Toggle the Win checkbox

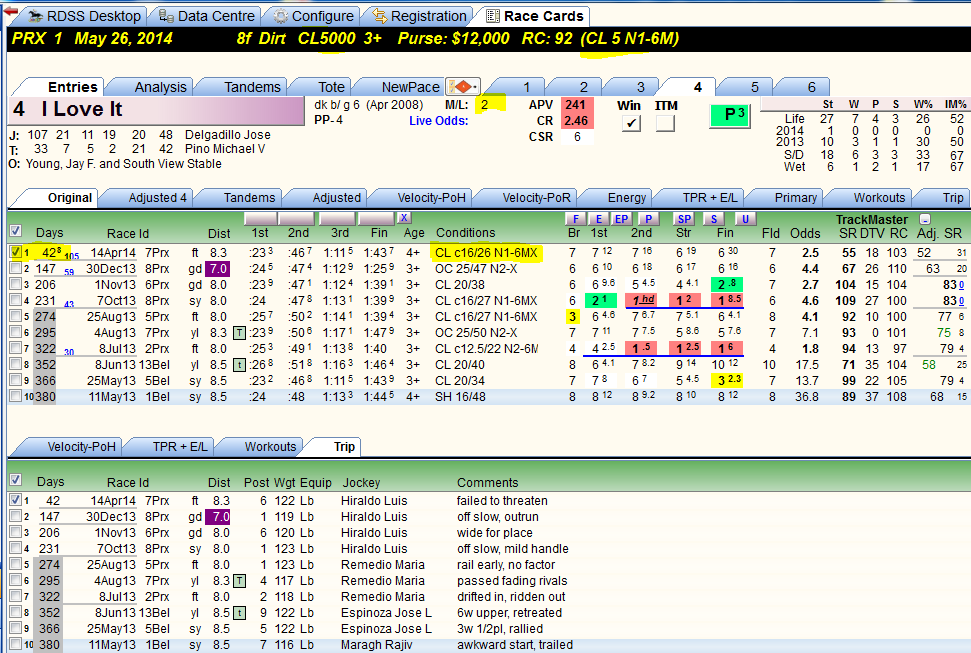click(x=630, y=123)
